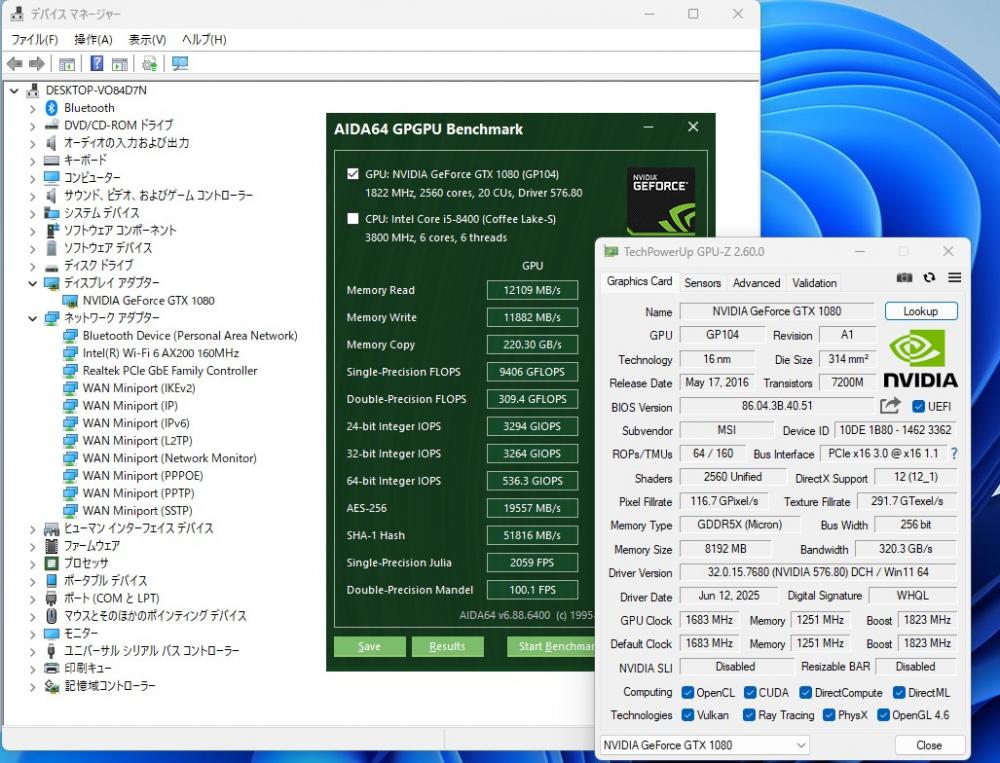The width and height of the screenshot is (1000, 763).
Task: Click the Close button at GPU-Z bottom
Action: tap(929, 745)
